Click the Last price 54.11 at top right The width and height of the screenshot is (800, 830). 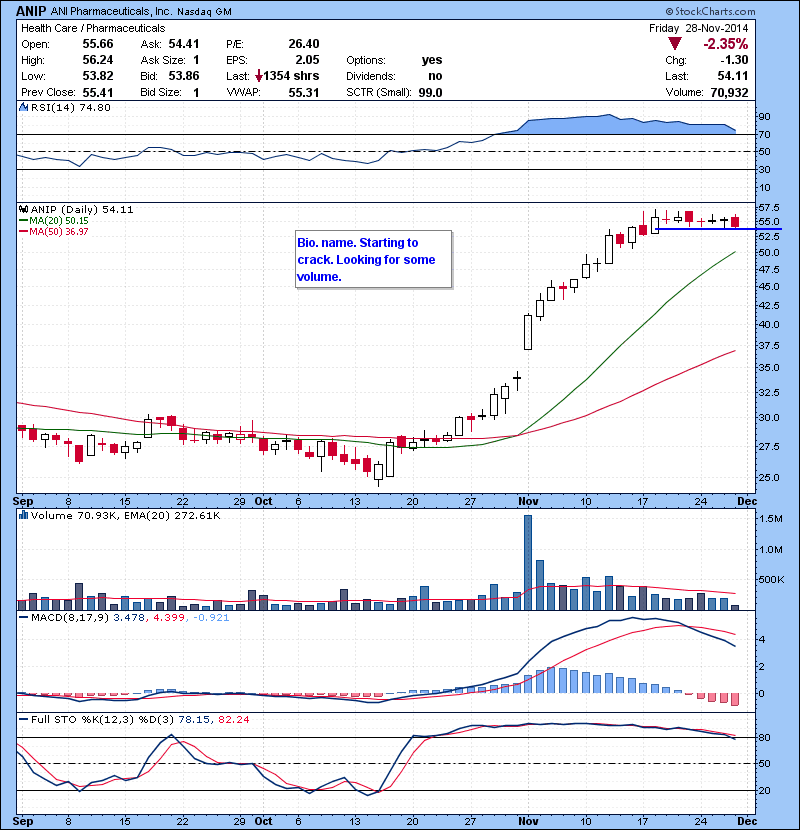pos(733,76)
